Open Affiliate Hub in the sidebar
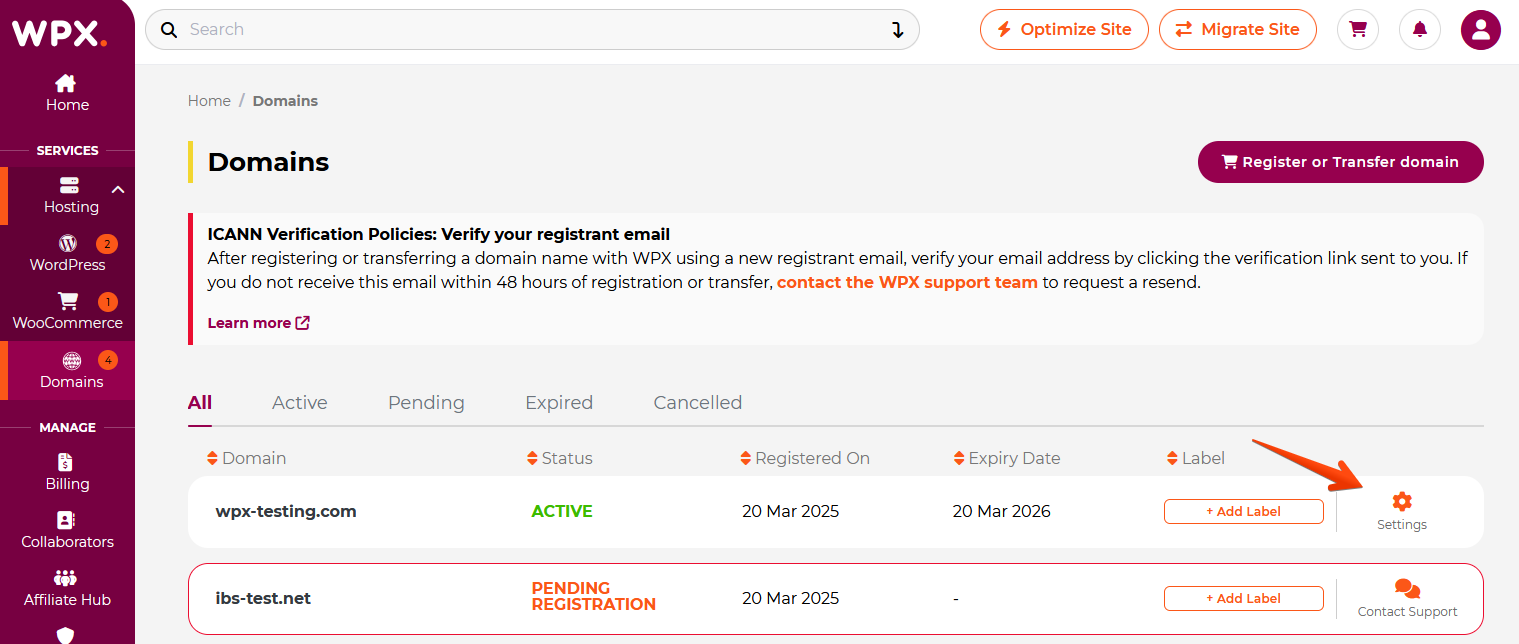1519x644 pixels. coord(67,588)
